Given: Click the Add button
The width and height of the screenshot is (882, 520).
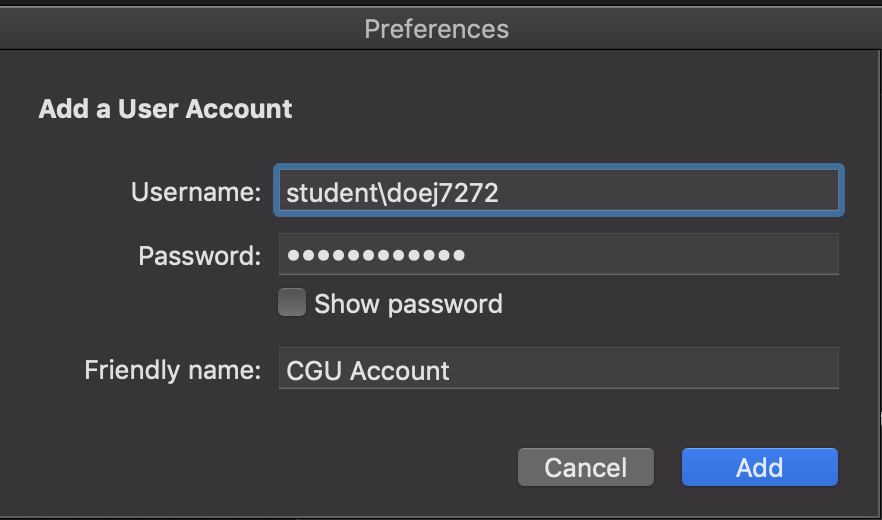Looking at the screenshot, I should point(759,467).
